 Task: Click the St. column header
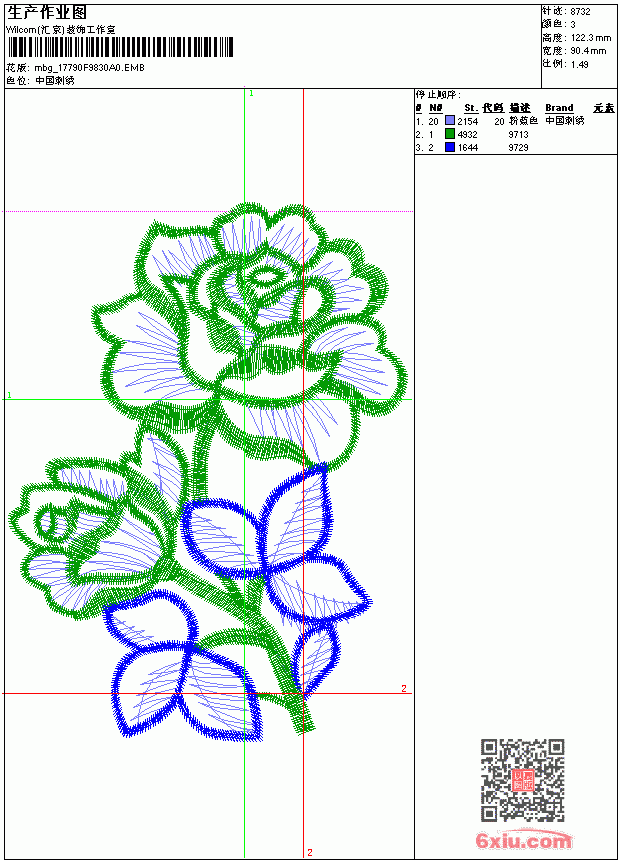pos(471,108)
